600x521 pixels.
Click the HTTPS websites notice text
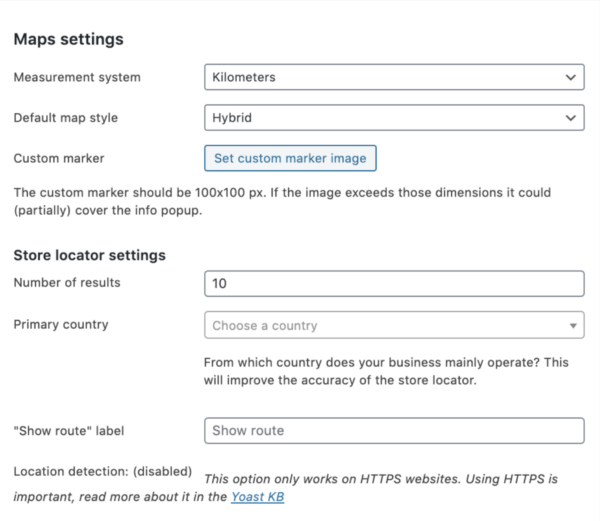click(286, 488)
